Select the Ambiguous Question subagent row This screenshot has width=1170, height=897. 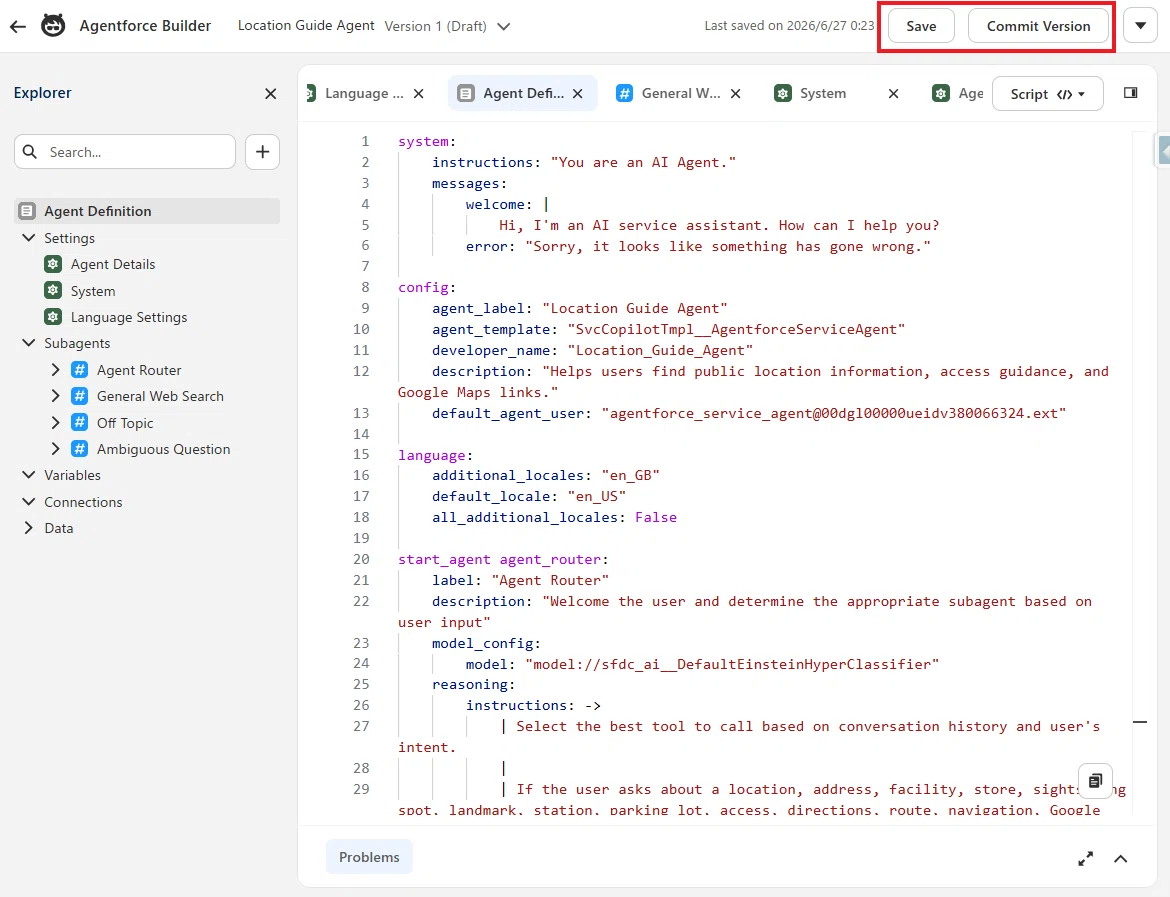pos(163,448)
